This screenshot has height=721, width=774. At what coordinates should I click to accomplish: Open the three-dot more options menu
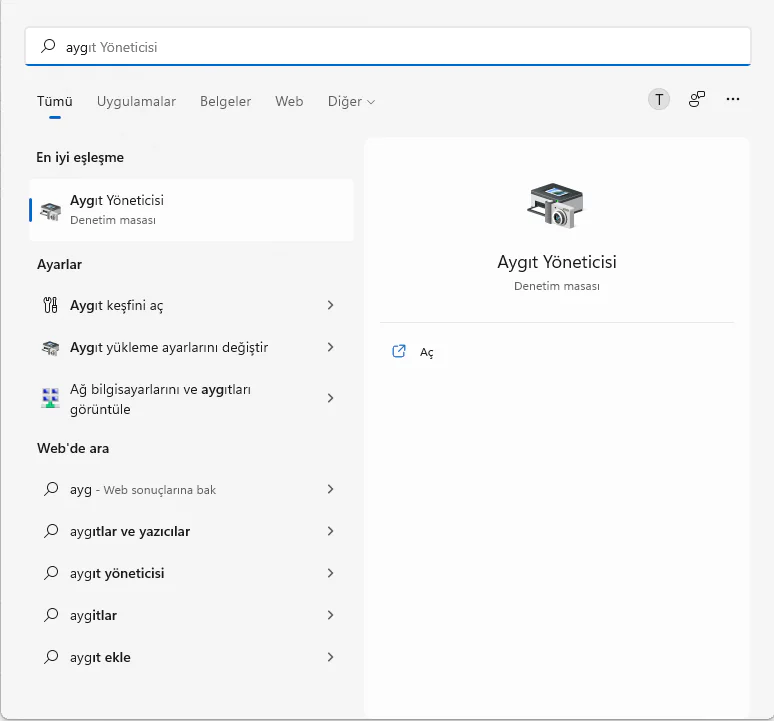(x=733, y=99)
